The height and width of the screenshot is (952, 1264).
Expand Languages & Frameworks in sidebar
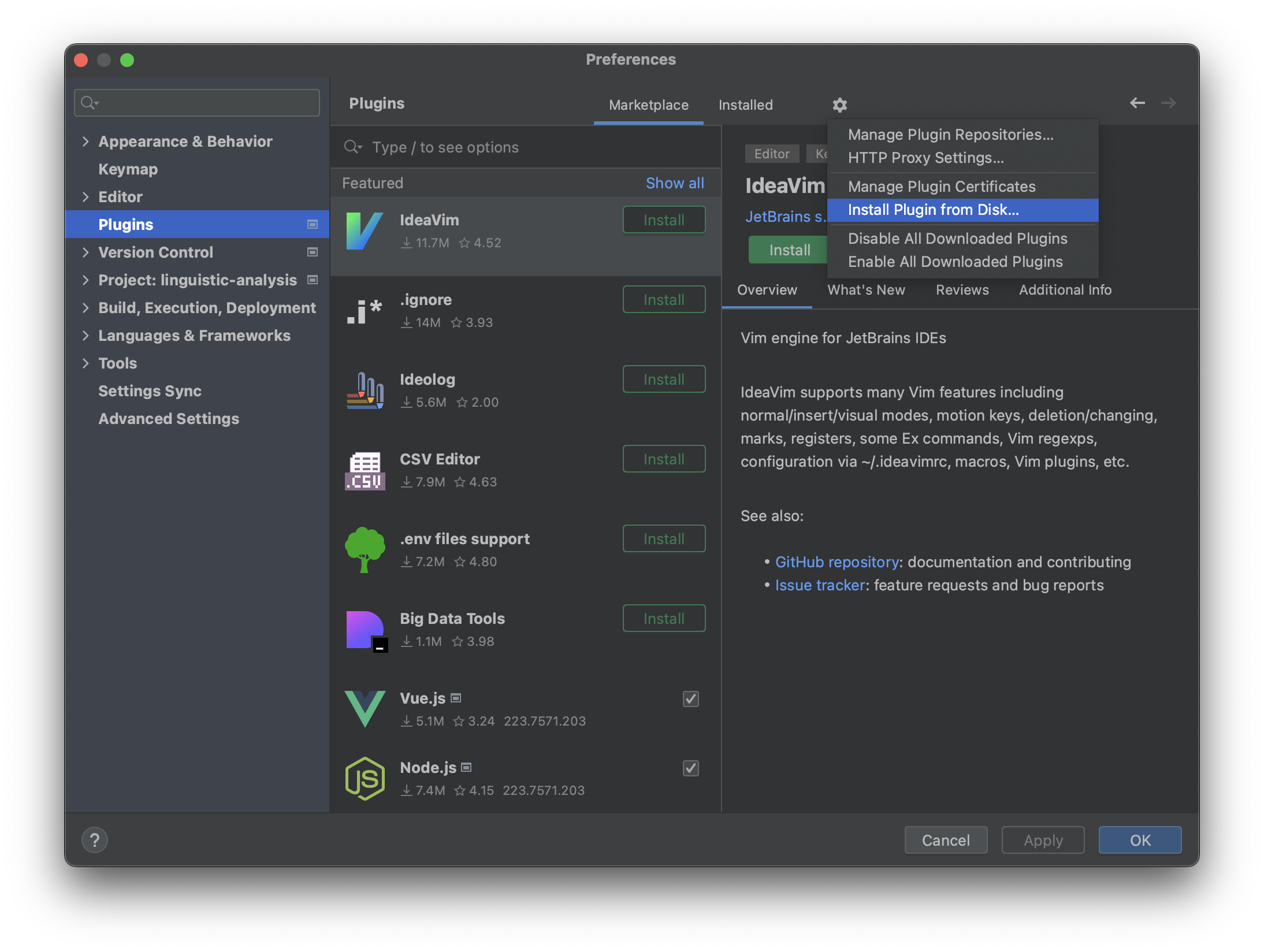click(85, 335)
